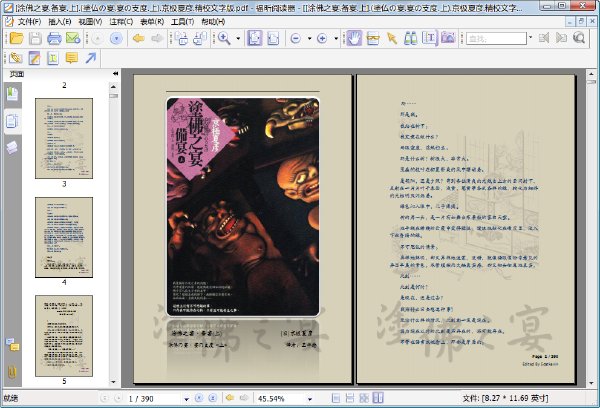Image resolution: width=600 pixels, height=408 pixels.
Task: Open a PDF file with the folder icon
Action: [16, 38]
